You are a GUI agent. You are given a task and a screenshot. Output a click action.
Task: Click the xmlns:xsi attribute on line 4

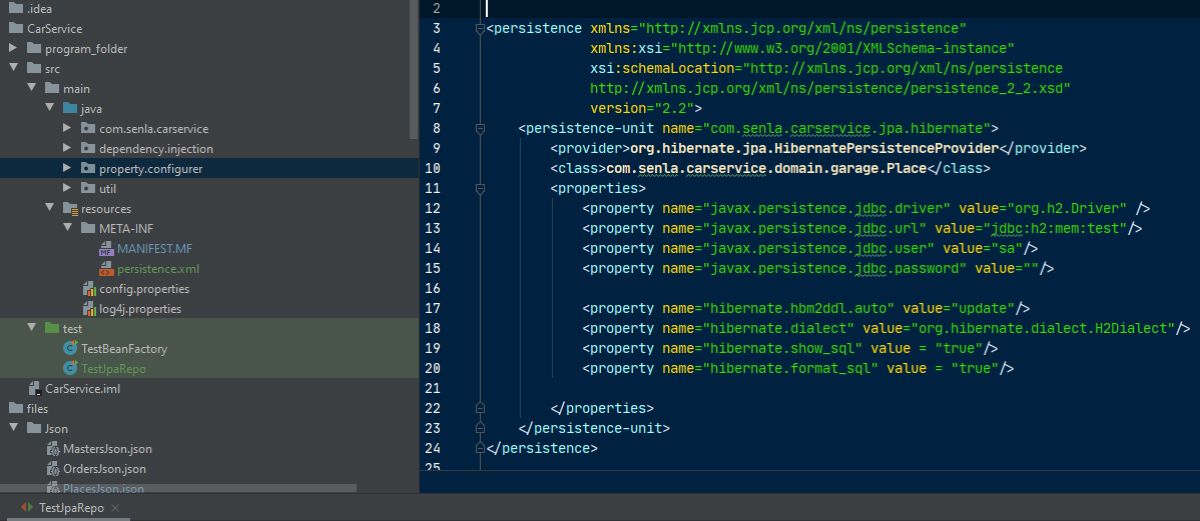(x=803, y=48)
